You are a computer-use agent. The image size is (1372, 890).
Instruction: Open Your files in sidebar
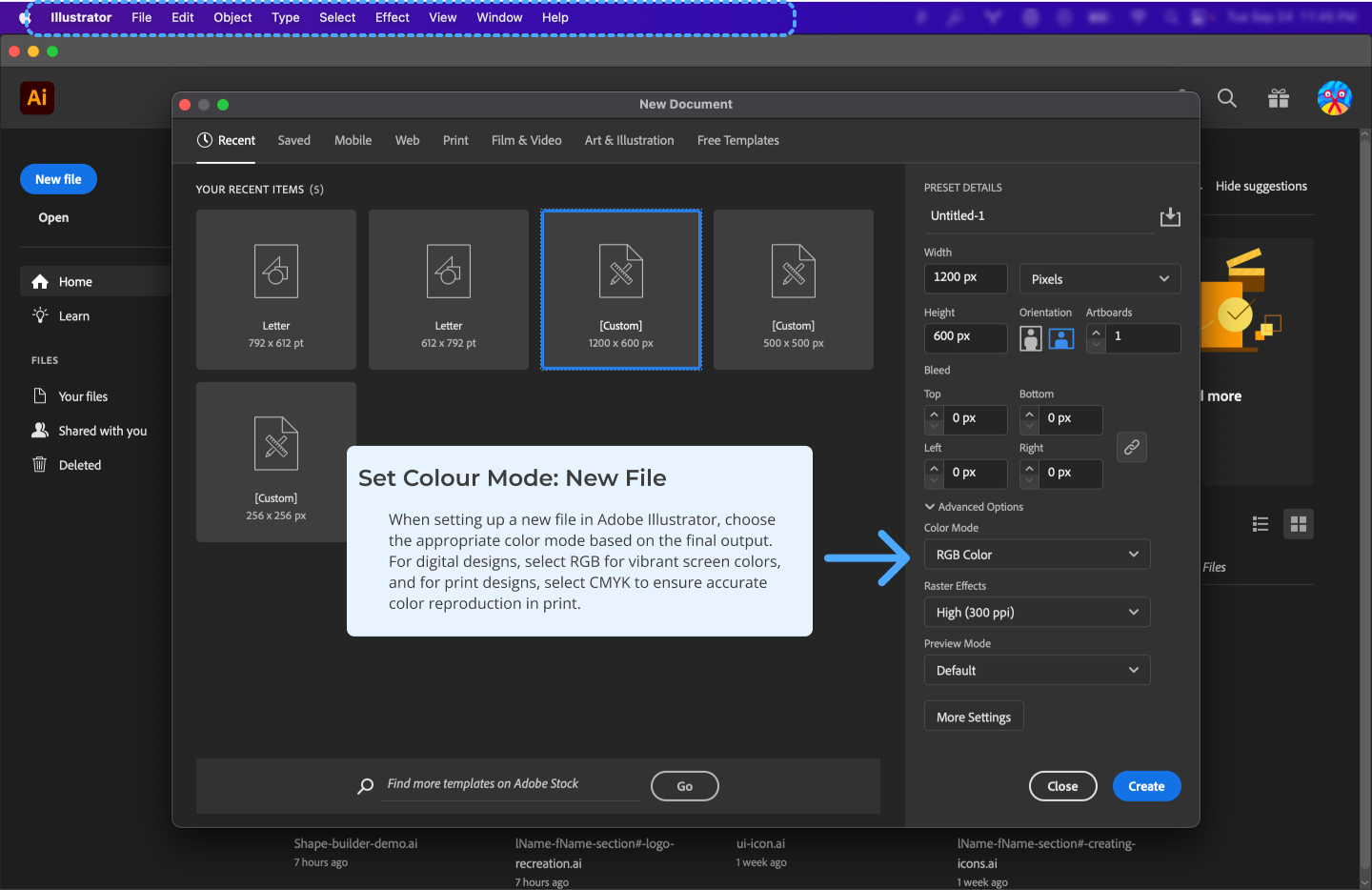tap(83, 396)
